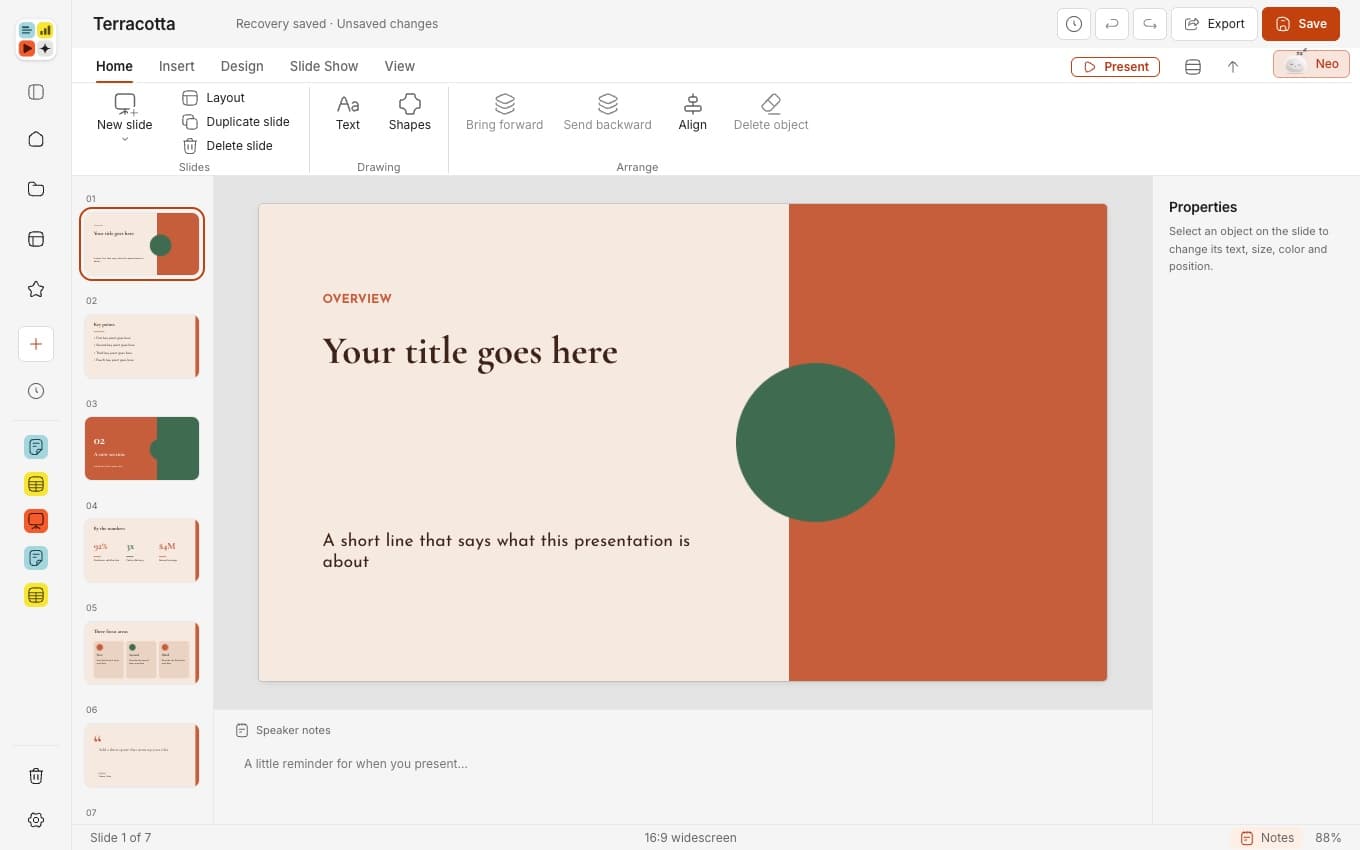This screenshot has width=1360, height=850.
Task: Click the database stack icon beside Present
Action: (x=1193, y=67)
